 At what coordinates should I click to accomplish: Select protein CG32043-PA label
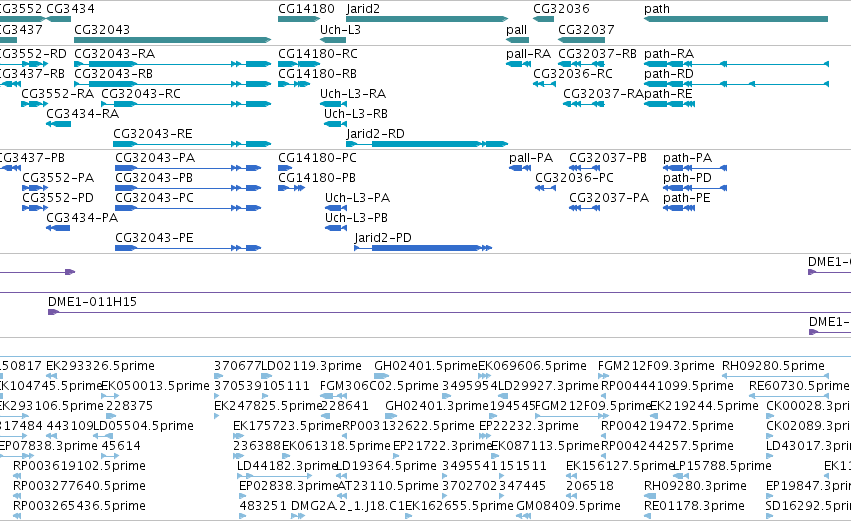coord(155,158)
